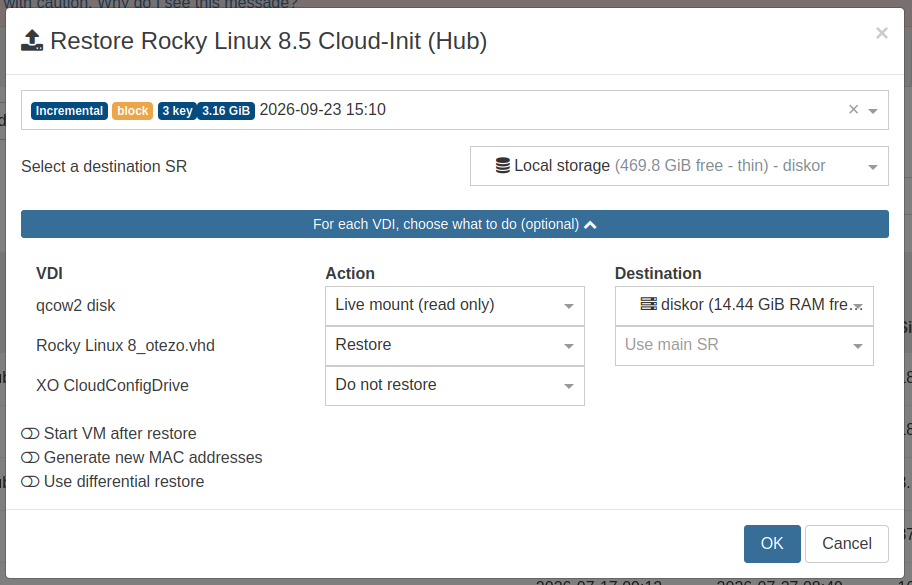Click the Local storage database icon

click(x=503, y=166)
